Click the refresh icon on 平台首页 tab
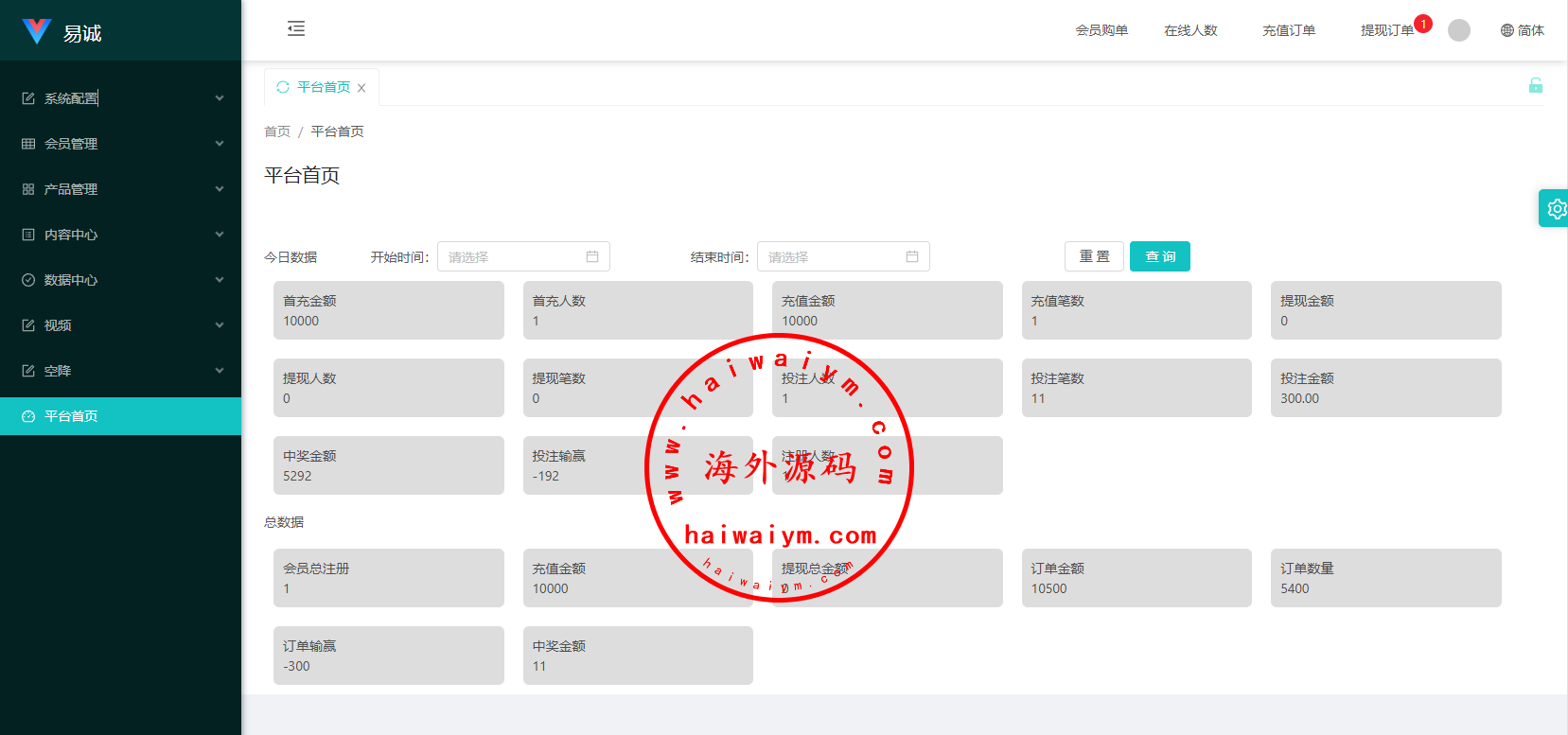The image size is (1568, 735). (283, 87)
